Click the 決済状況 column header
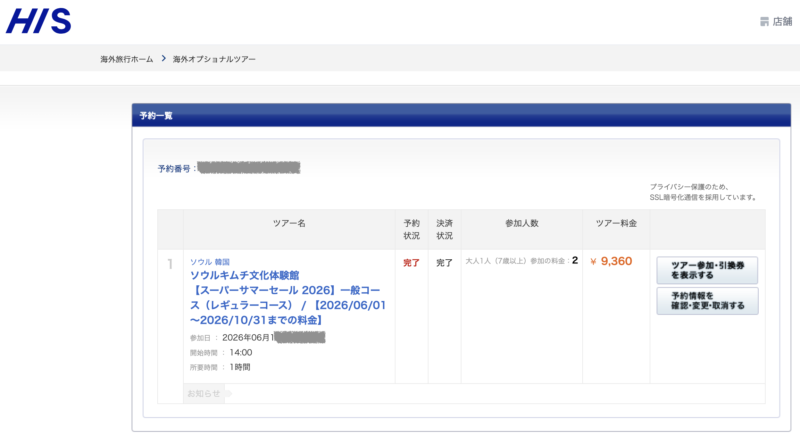This screenshot has height=436, width=800. tap(444, 229)
